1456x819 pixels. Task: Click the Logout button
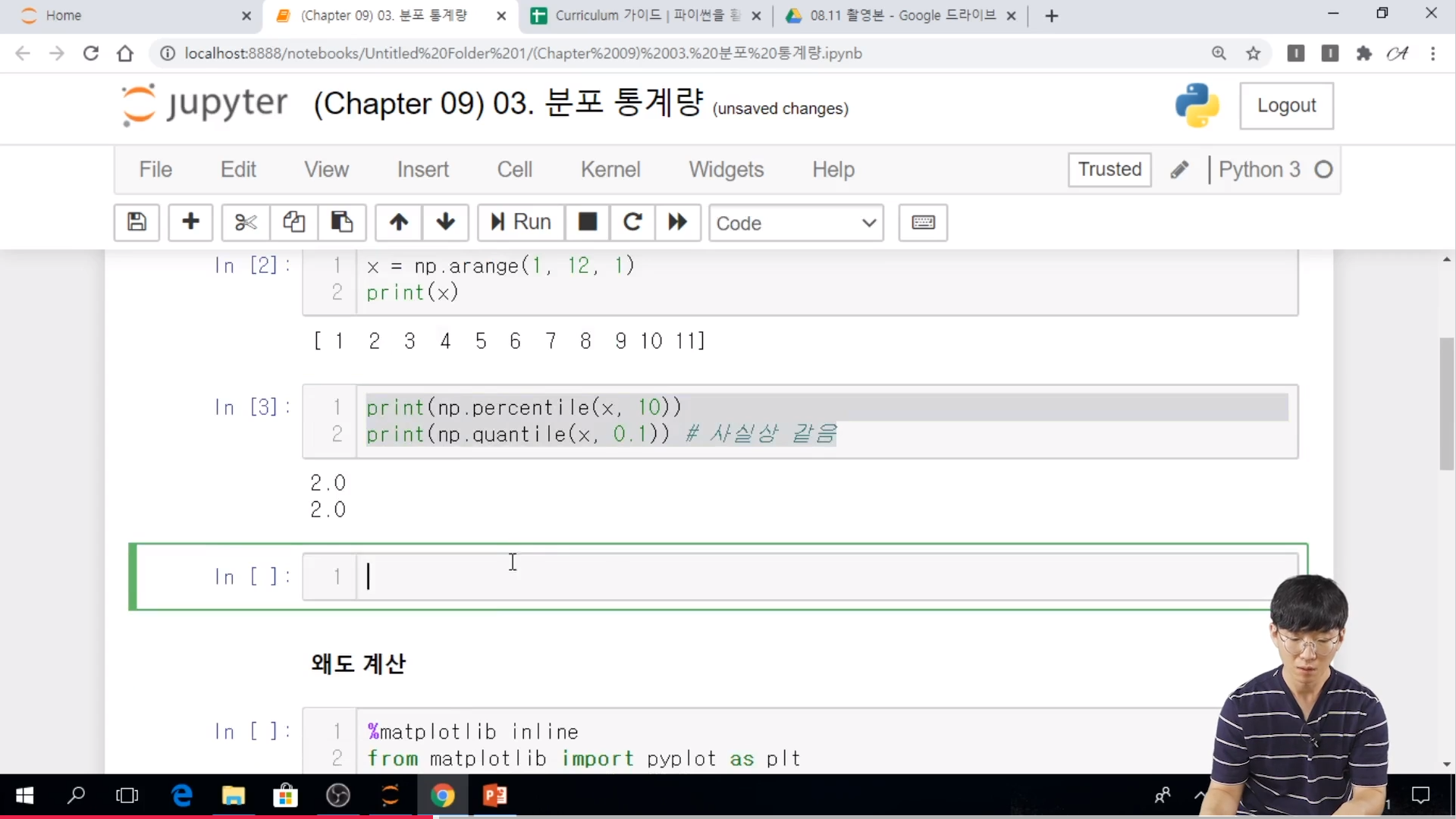[x=1286, y=105]
